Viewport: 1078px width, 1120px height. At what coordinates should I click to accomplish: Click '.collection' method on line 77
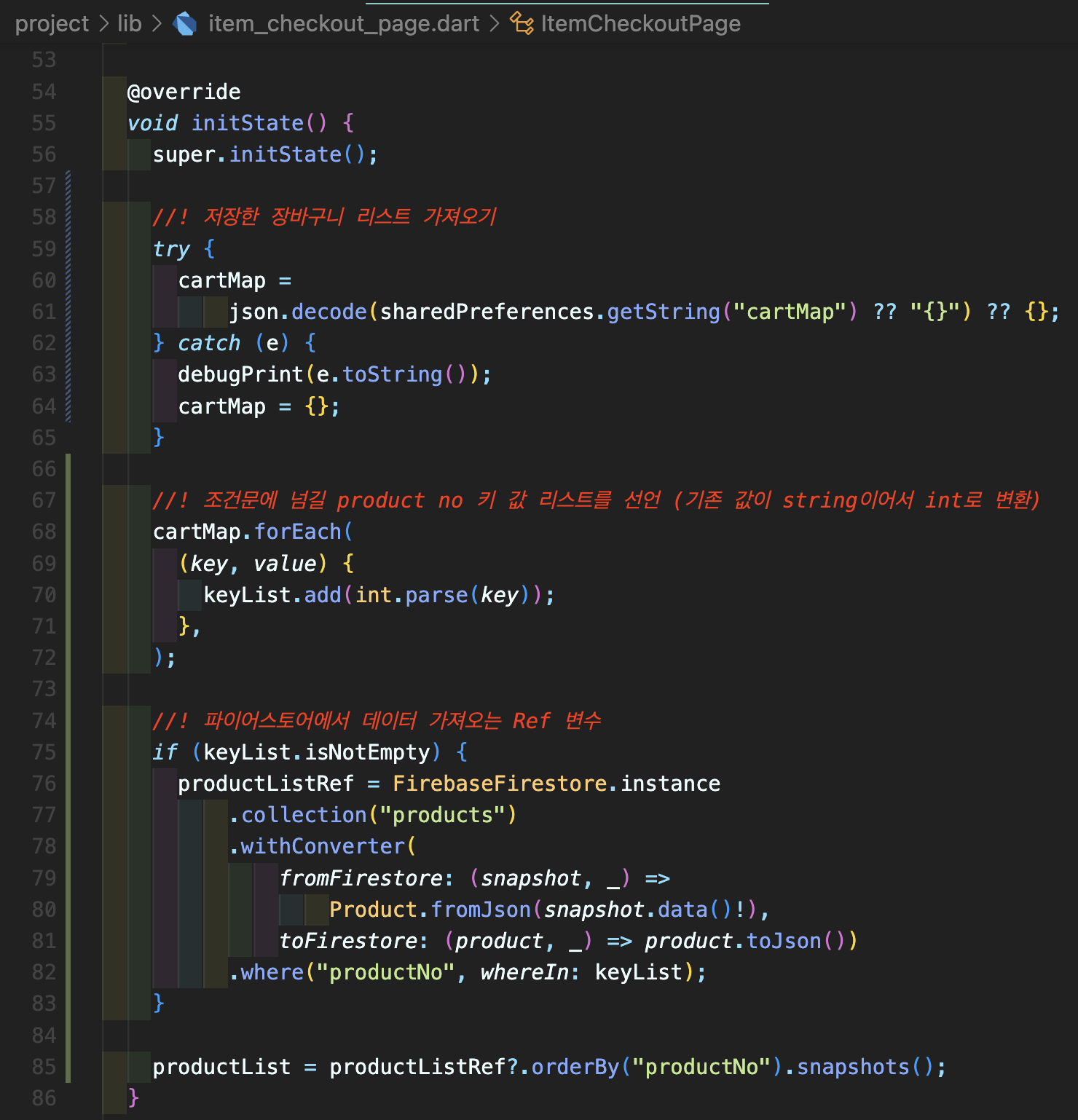click(x=298, y=815)
